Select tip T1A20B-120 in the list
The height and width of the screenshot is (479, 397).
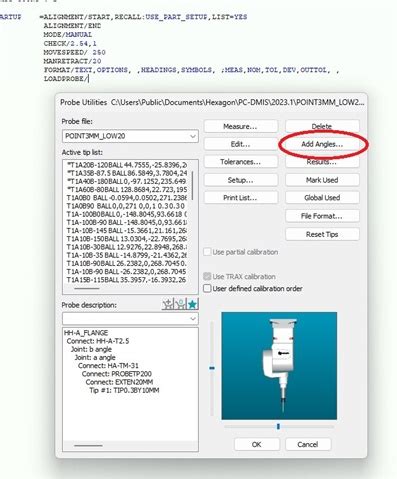[x=127, y=165]
